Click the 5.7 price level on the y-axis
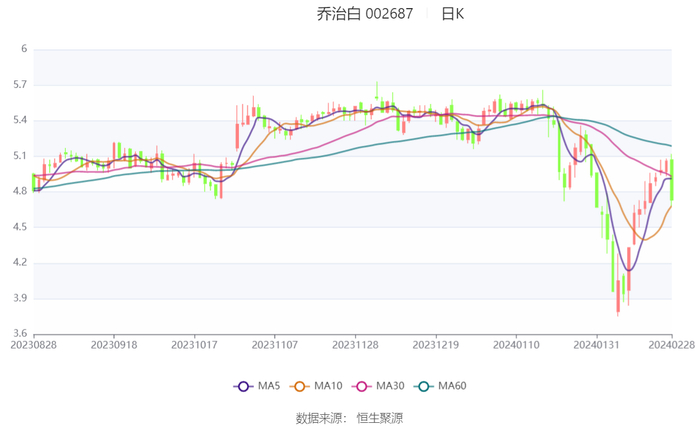The width and height of the screenshot is (700, 426). pos(20,85)
